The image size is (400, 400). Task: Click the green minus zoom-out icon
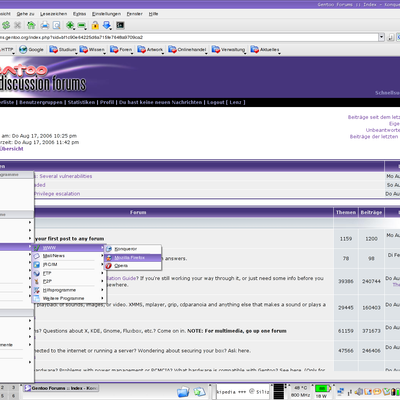[x=82, y=25]
